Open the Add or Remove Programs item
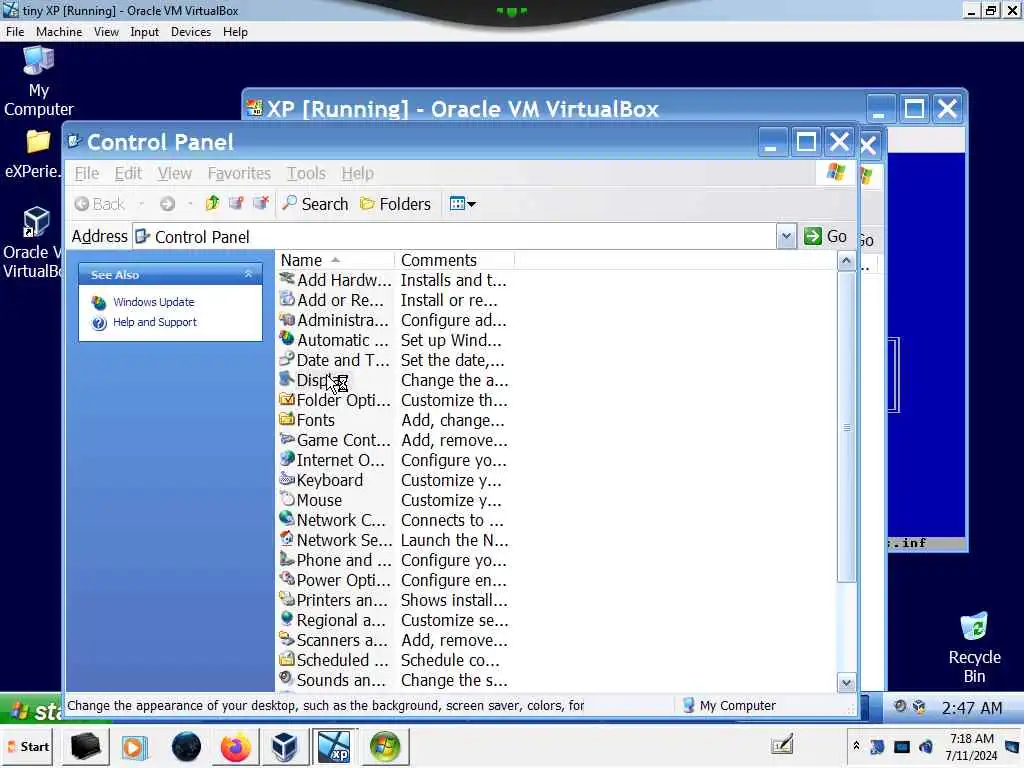1024x768 pixels. click(x=332, y=300)
